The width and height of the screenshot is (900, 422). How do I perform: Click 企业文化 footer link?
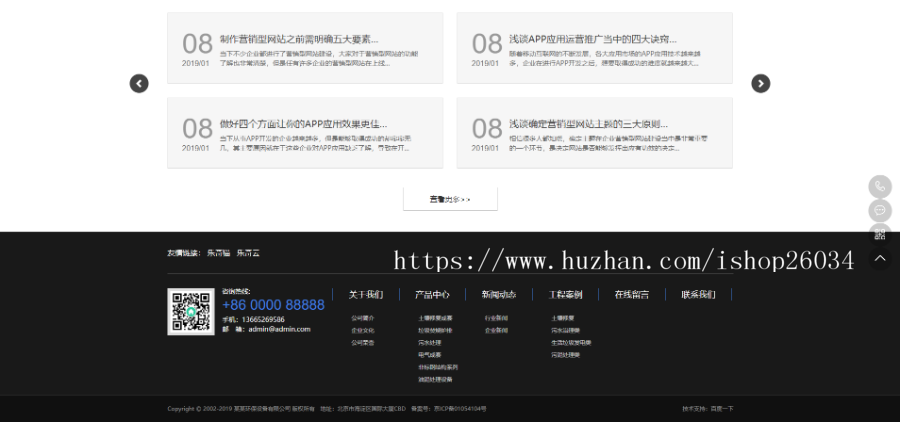(x=363, y=331)
